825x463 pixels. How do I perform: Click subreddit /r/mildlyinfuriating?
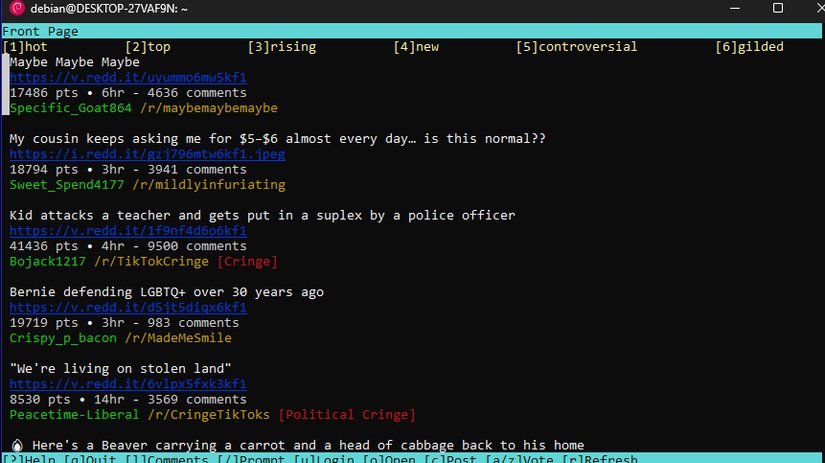pyautogui.click(x=209, y=185)
